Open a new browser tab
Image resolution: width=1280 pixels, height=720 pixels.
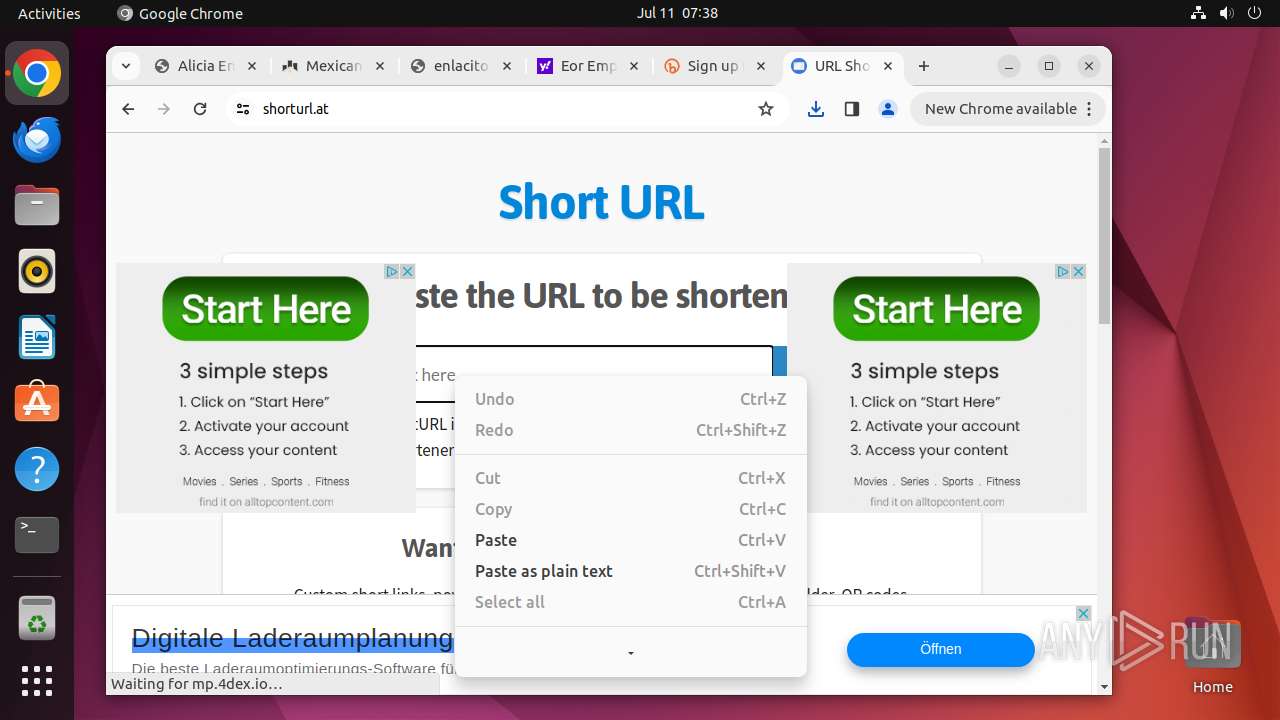924,66
